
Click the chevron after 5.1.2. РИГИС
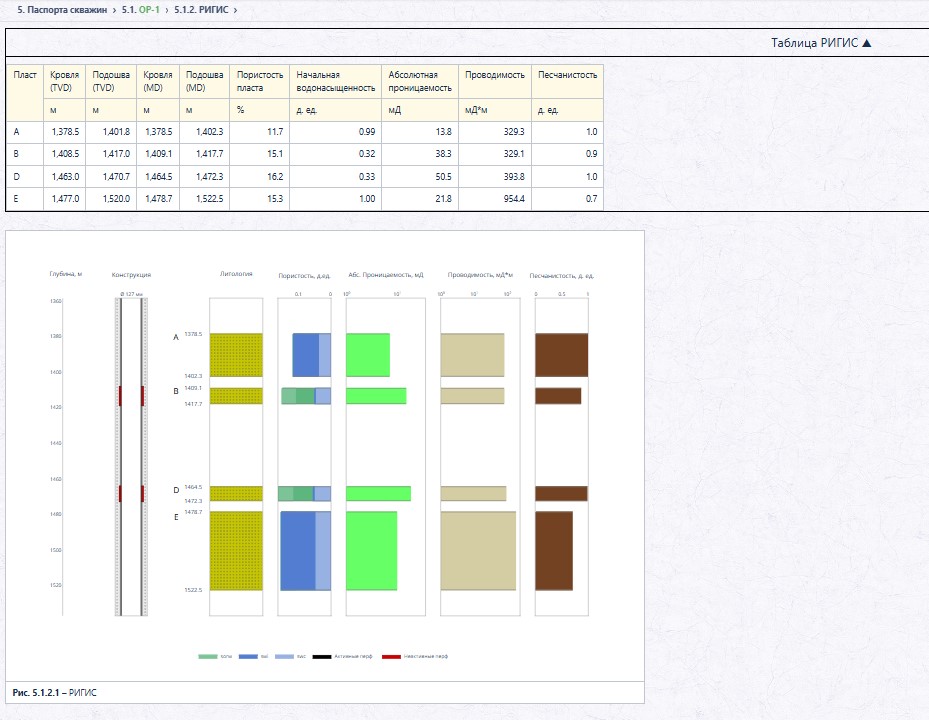[x=235, y=10]
